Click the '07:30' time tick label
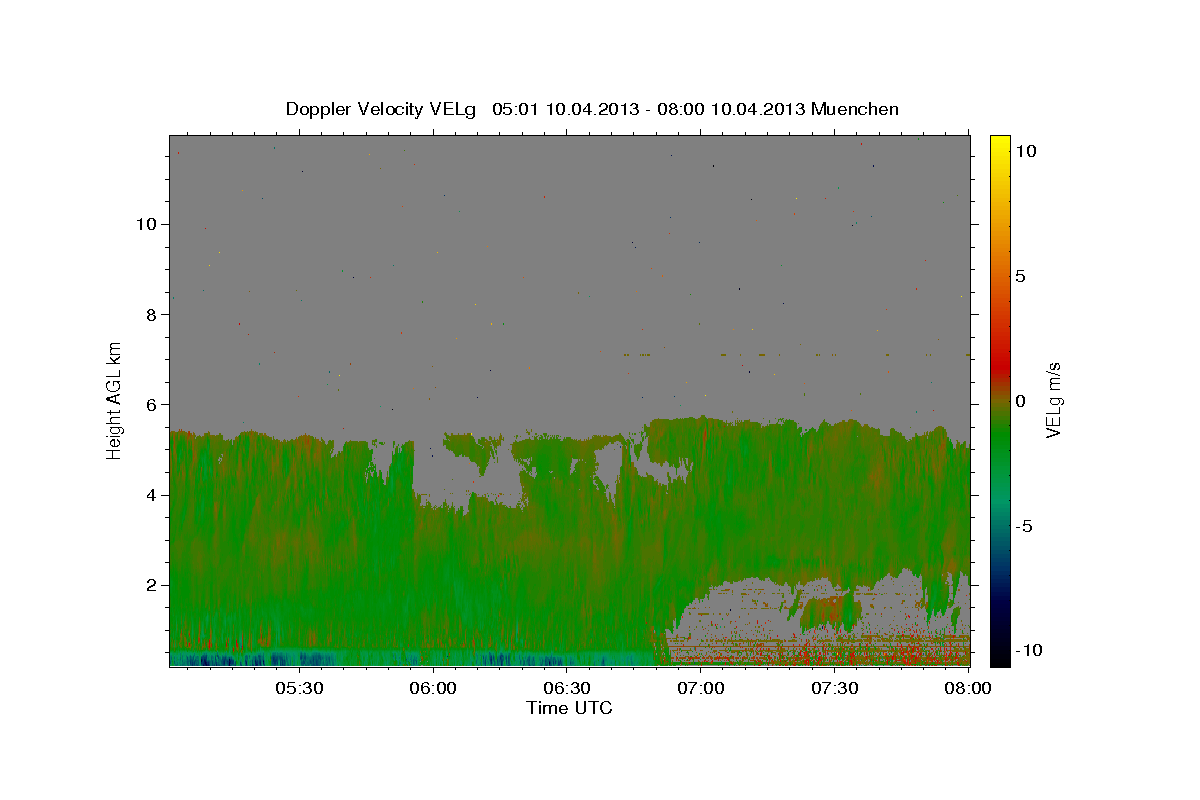This screenshot has width=1200, height=800. (835, 688)
